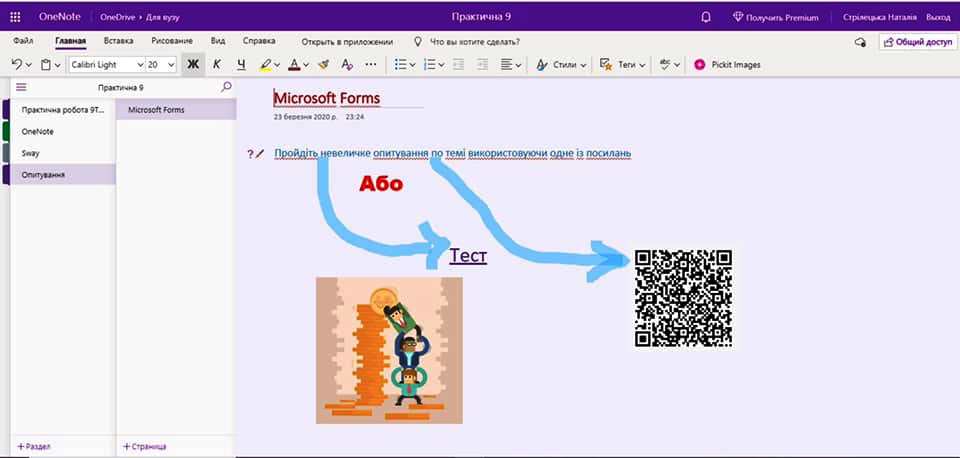
Task: Click the Что вы хотите сделать search box
Action: 475,42
